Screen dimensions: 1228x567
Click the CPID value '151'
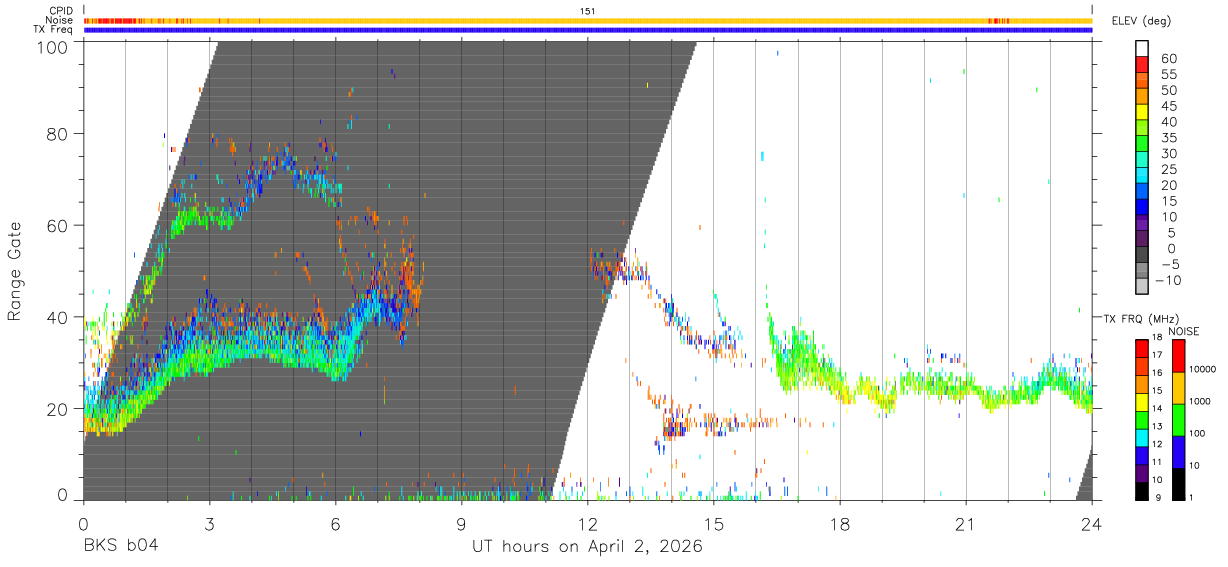pos(588,11)
